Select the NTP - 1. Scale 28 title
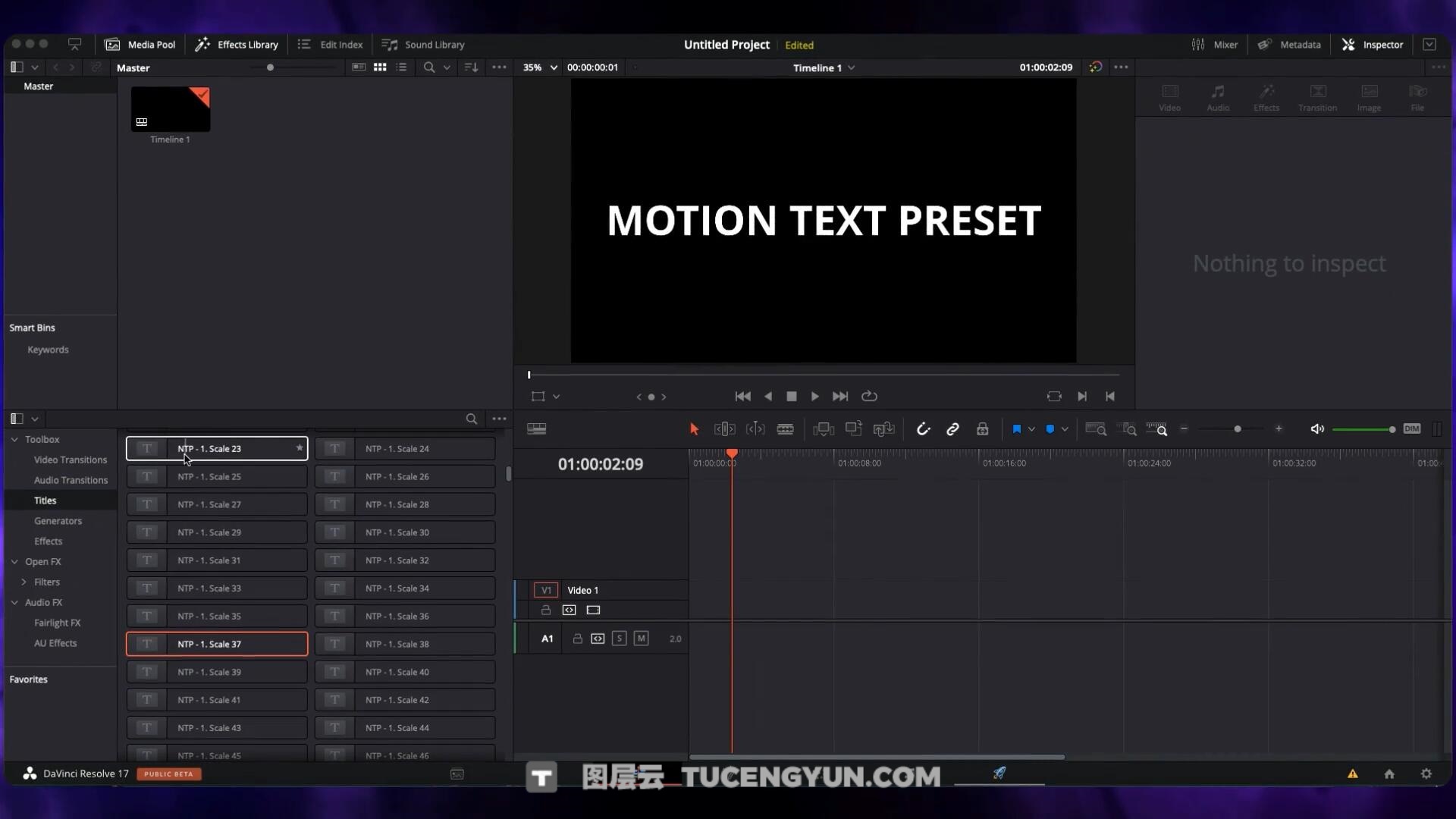The height and width of the screenshot is (819, 1456). tap(405, 505)
